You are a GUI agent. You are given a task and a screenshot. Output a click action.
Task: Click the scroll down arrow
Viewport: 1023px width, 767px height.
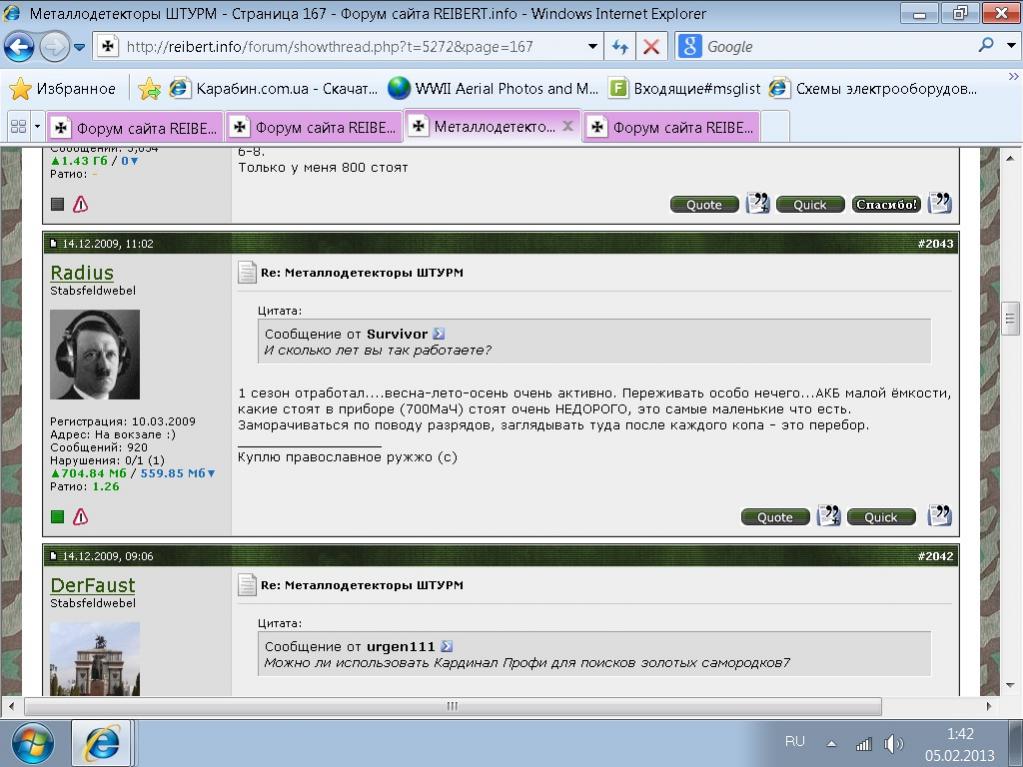tap(1010, 685)
